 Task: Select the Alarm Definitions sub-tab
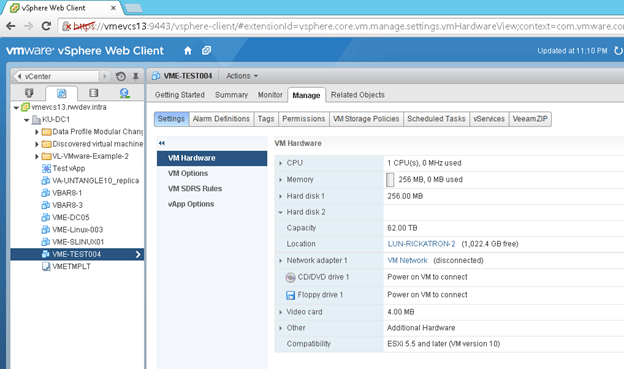221,119
